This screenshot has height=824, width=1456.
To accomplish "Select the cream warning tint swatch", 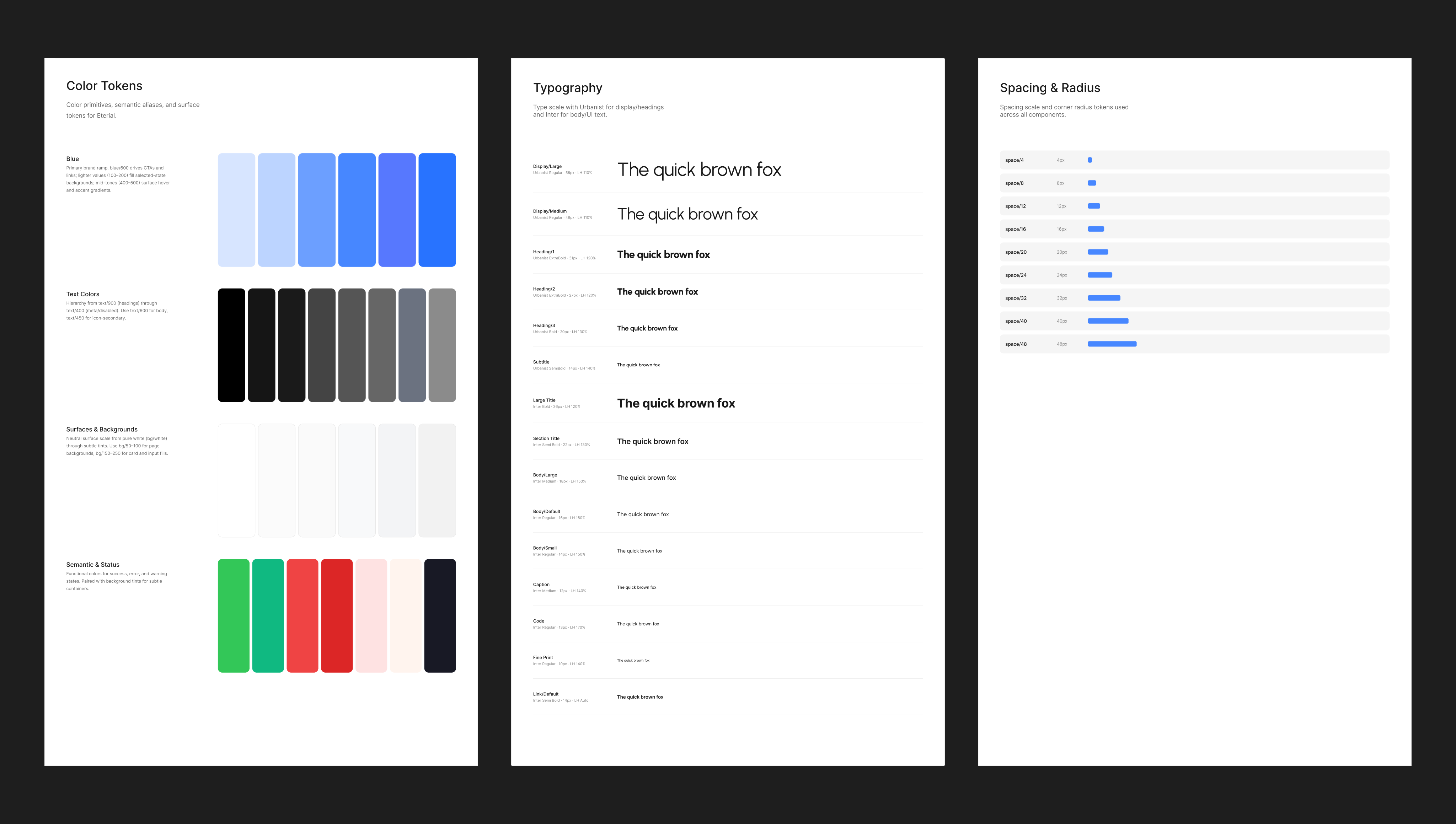I will pos(405,616).
